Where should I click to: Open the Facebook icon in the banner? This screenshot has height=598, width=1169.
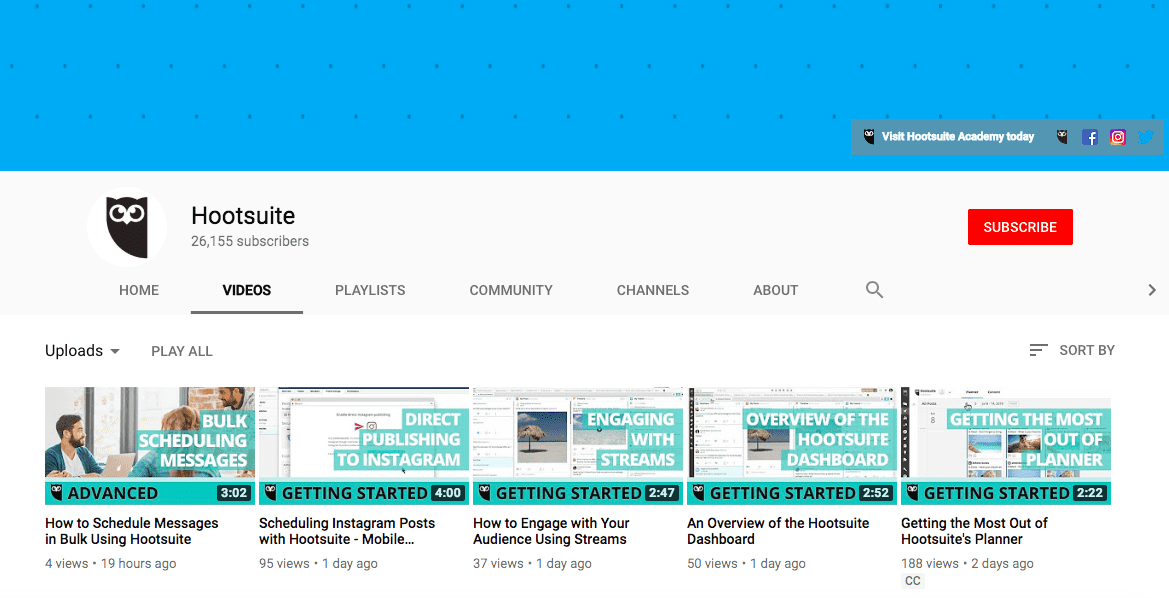(x=1090, y=137)
